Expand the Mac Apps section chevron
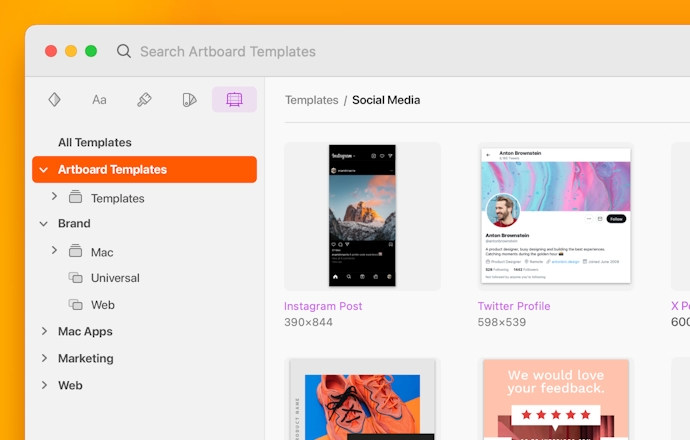The width and height of the screenshot is (690, 440). [44, 331]
